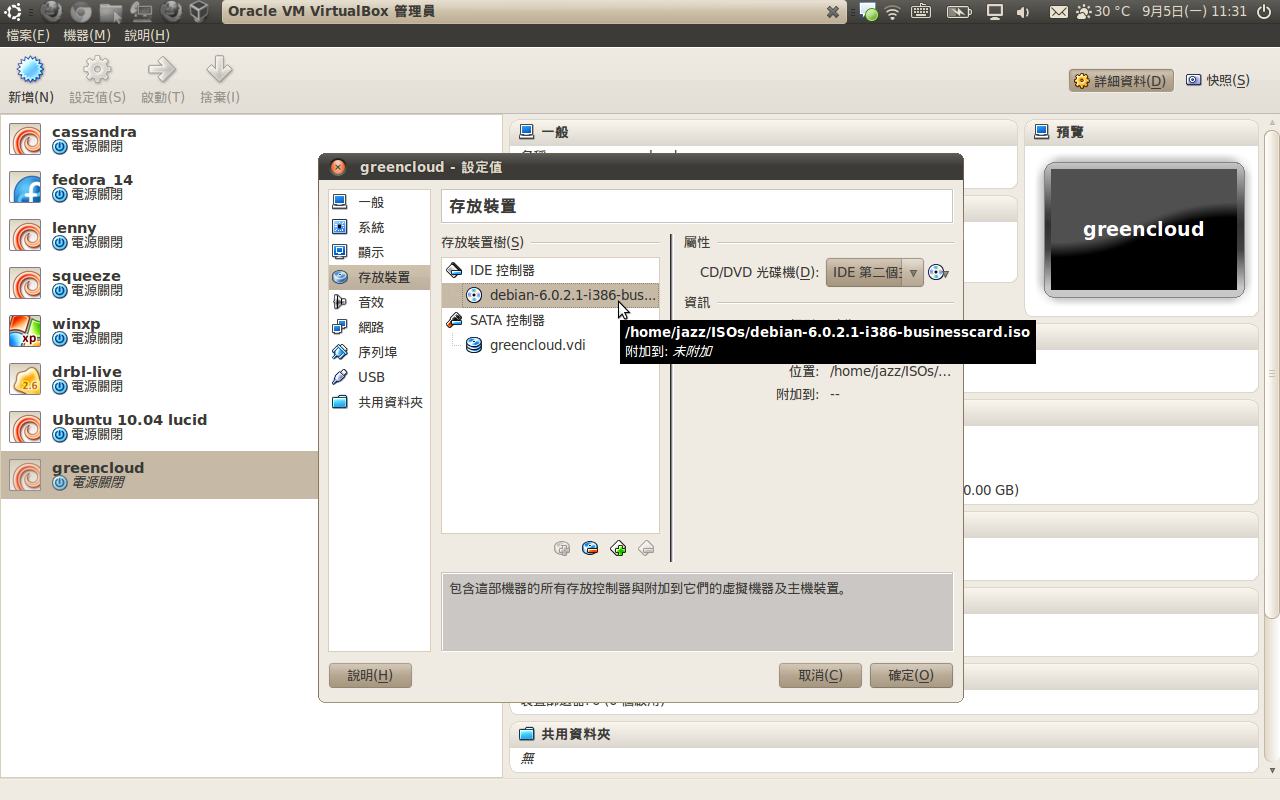Open the 機器(M) menu
Image resolution: width=1280 pixels, height=800 pixels.
(87, 35)
